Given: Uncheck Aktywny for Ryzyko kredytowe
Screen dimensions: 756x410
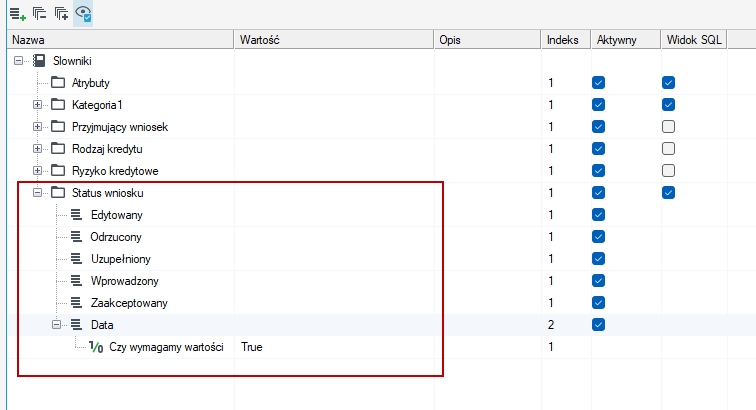Looking at the screenshot, I should click(598, 171).
